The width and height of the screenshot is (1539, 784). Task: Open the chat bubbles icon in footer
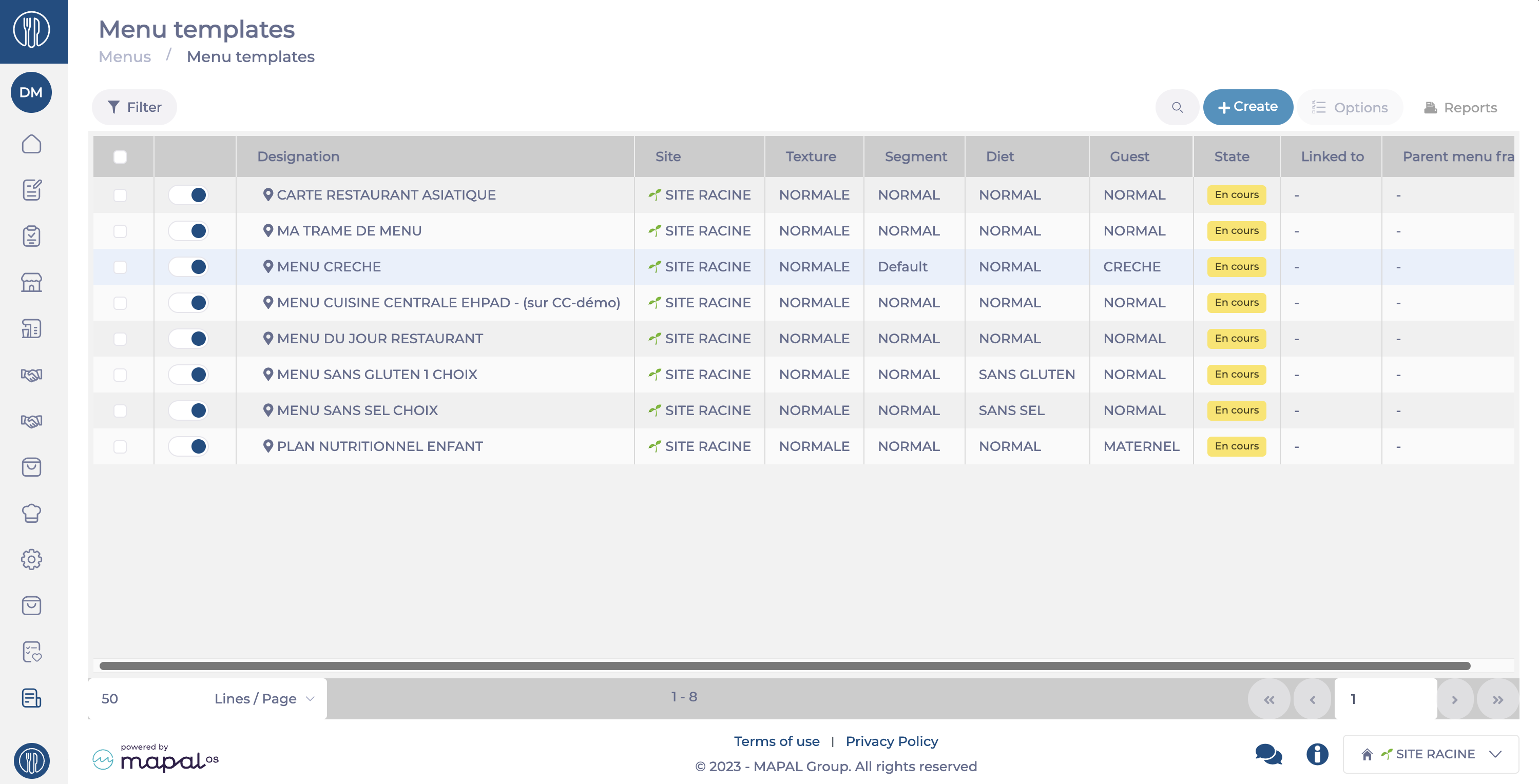1268,754
